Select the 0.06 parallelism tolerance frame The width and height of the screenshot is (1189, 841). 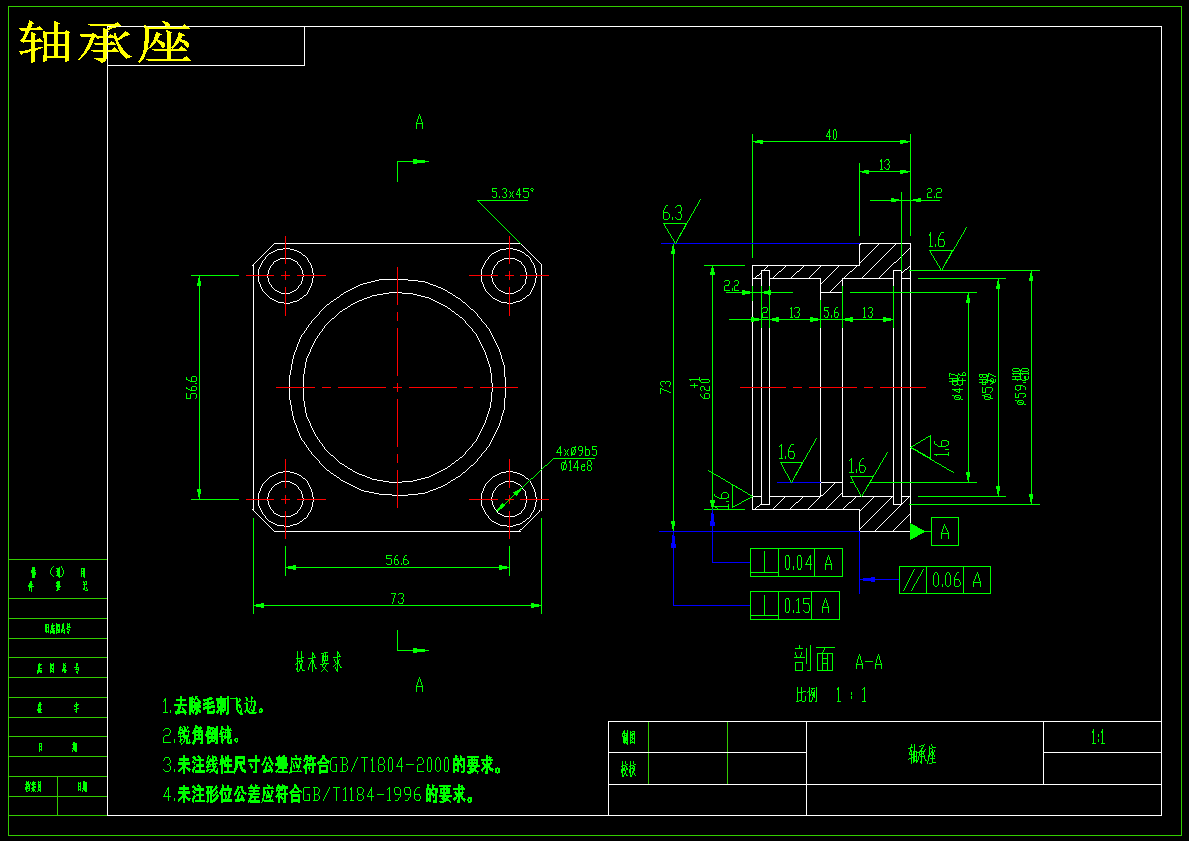click(945, 580)
